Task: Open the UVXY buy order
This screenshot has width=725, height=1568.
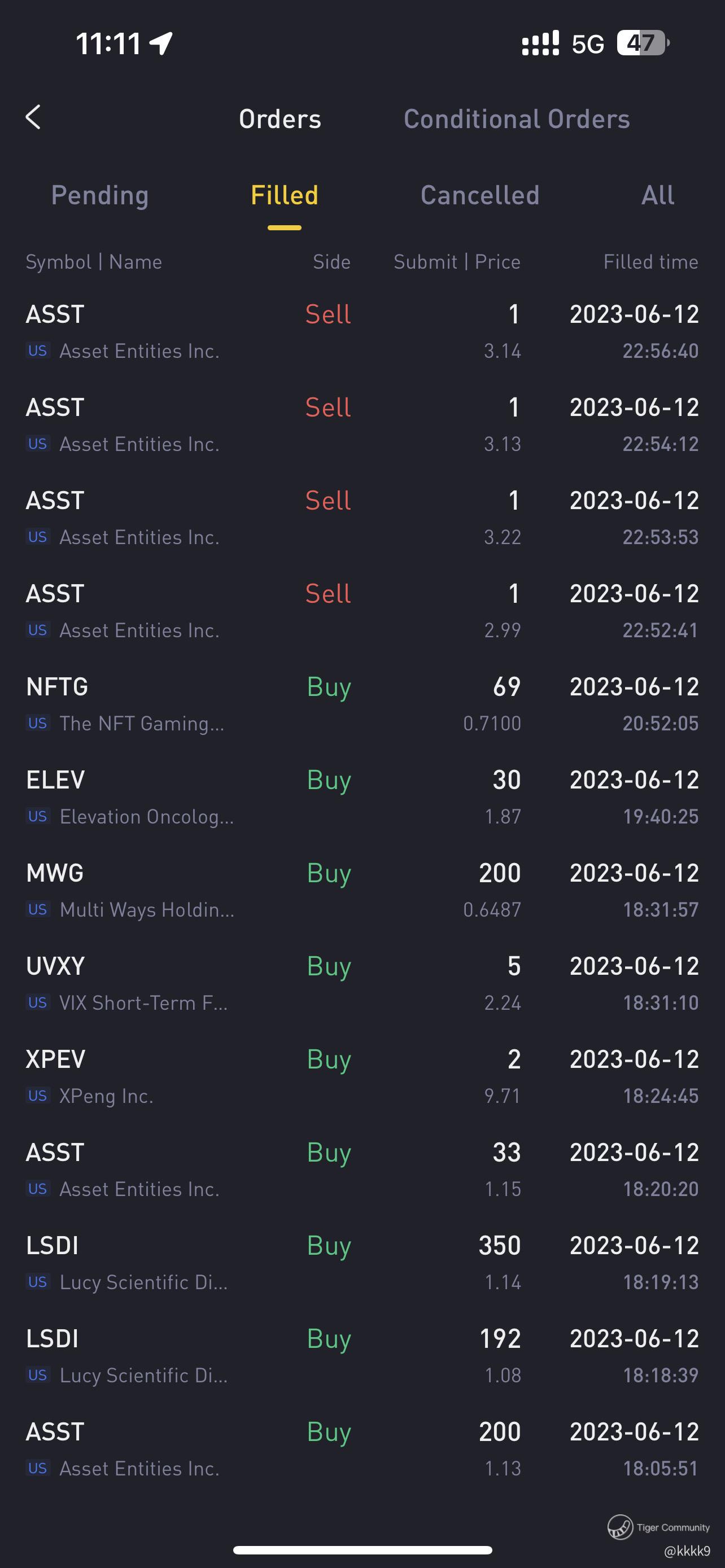Action: pos(362,984)
